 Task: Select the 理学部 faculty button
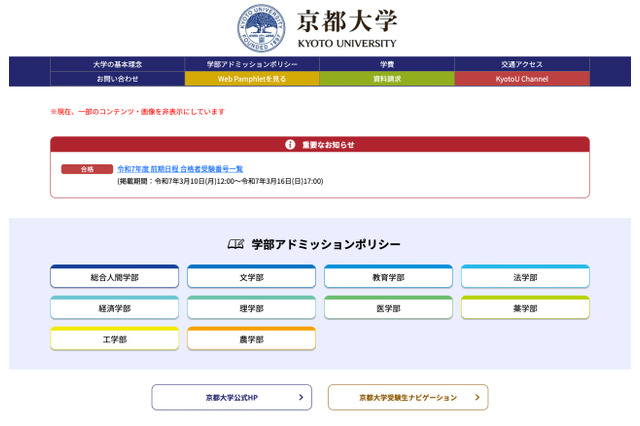pos(251,307)
